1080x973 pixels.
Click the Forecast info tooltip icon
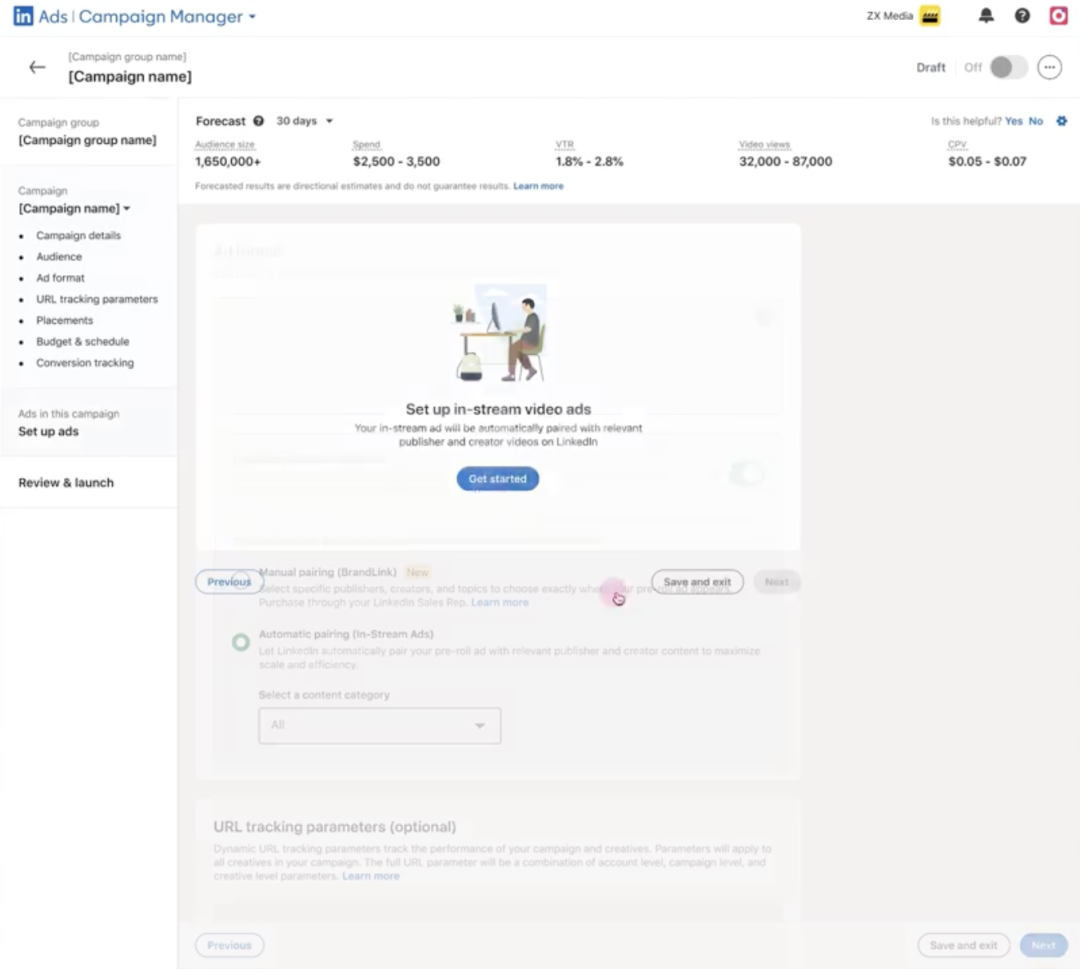coord(258,121)
